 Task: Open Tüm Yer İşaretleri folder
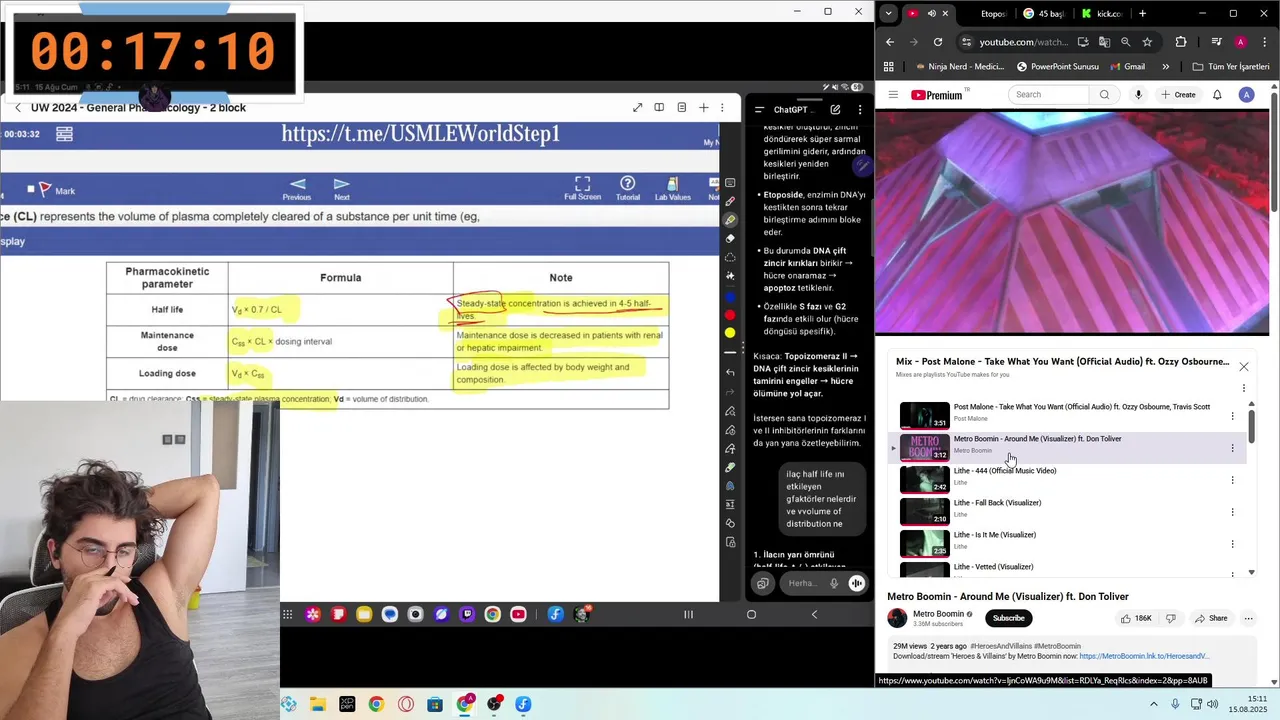[1231, 67]
